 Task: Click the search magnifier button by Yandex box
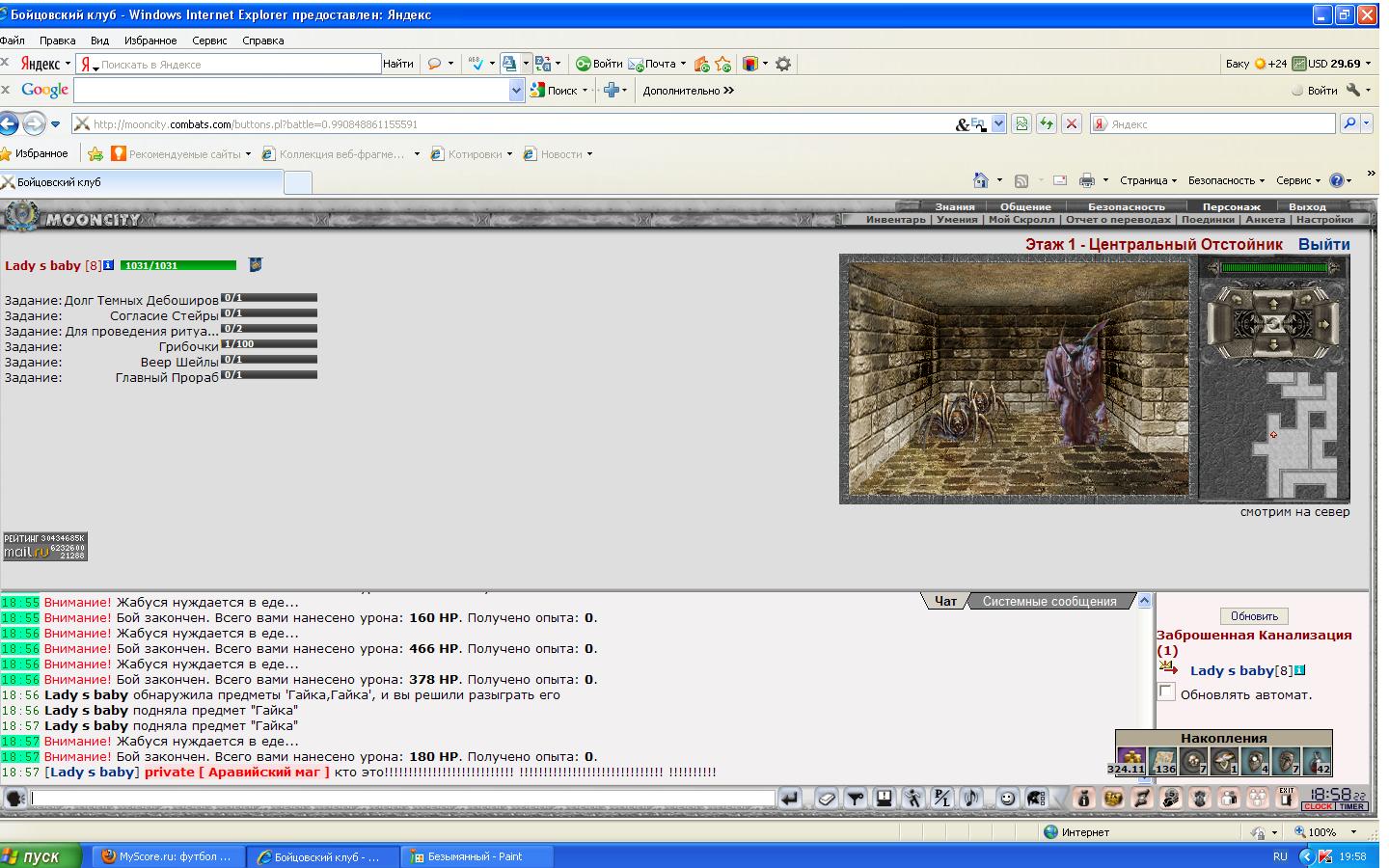tap(1349, 123)
